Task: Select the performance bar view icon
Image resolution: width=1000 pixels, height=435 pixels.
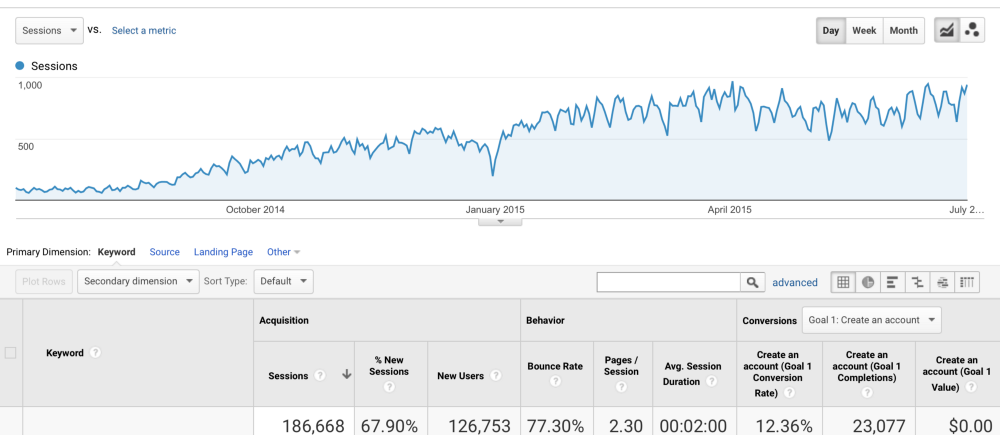Action: pos(893,282)
